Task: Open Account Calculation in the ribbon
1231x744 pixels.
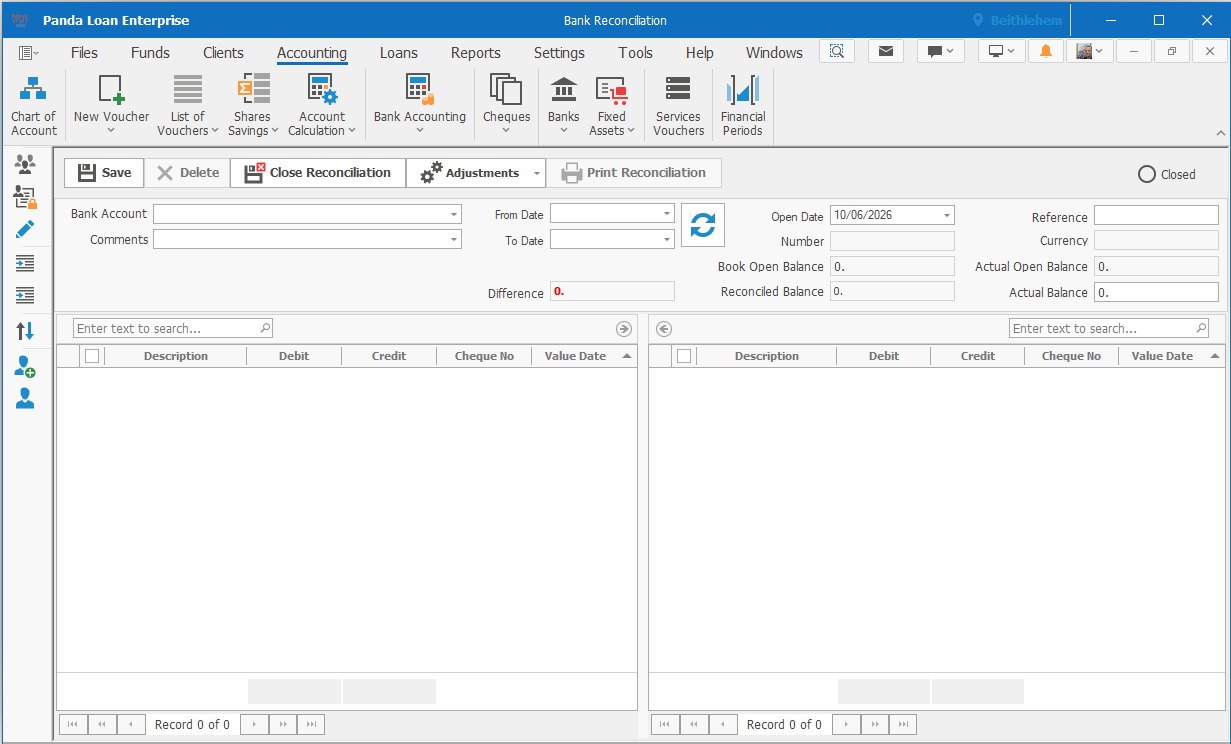Action: coord(322,106)
